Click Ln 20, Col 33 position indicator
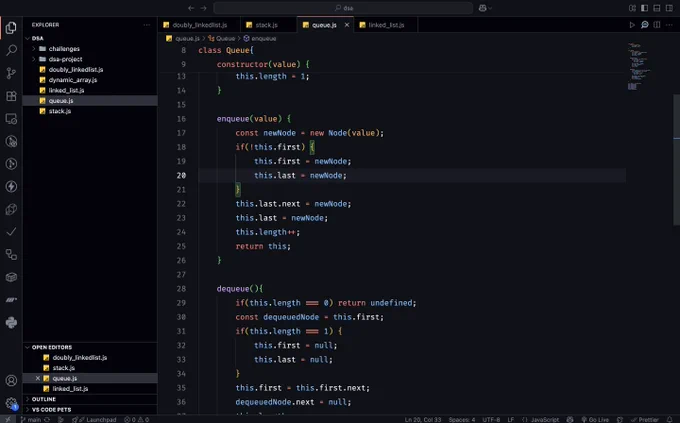Screen dimensions: 680x423 click(423, 420)
